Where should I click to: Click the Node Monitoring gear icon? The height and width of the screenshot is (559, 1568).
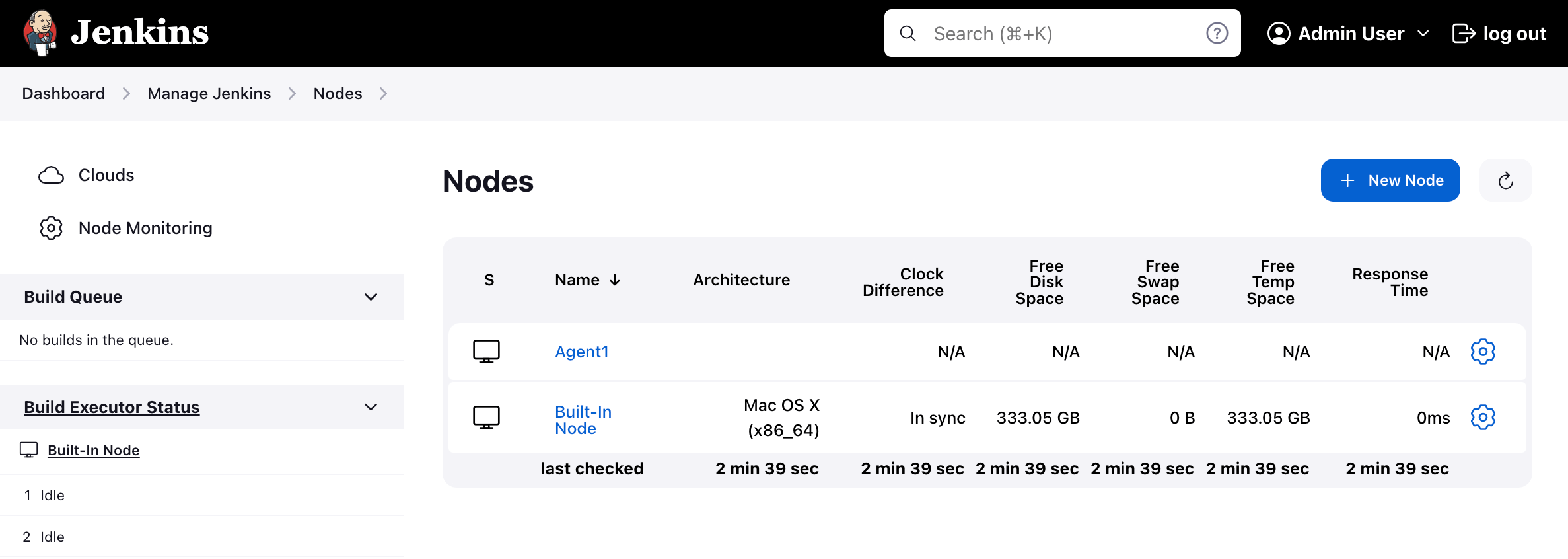(x=51, y=228)
